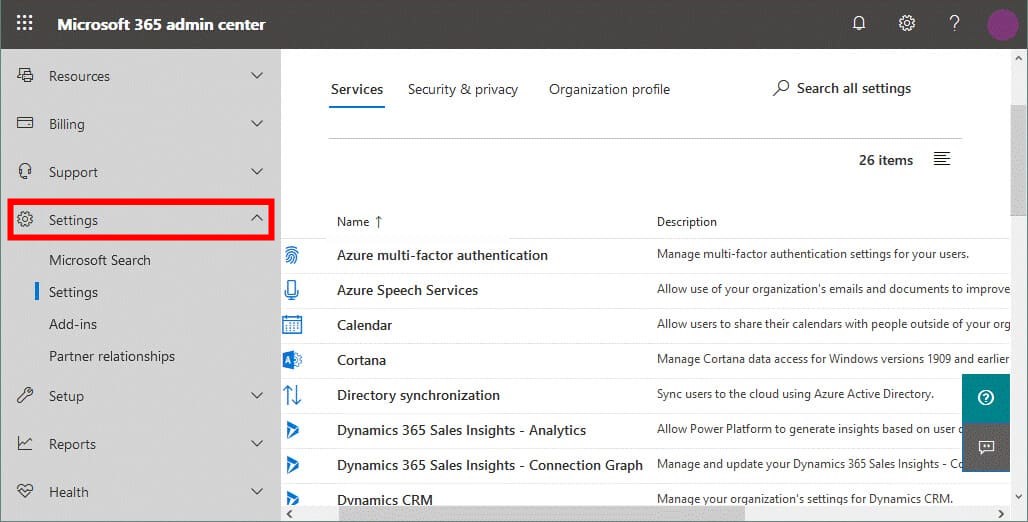This screenshot has height=522, width=1028.
Task: Click the Setup wrench icon
Action: click(x=25, y=395)
